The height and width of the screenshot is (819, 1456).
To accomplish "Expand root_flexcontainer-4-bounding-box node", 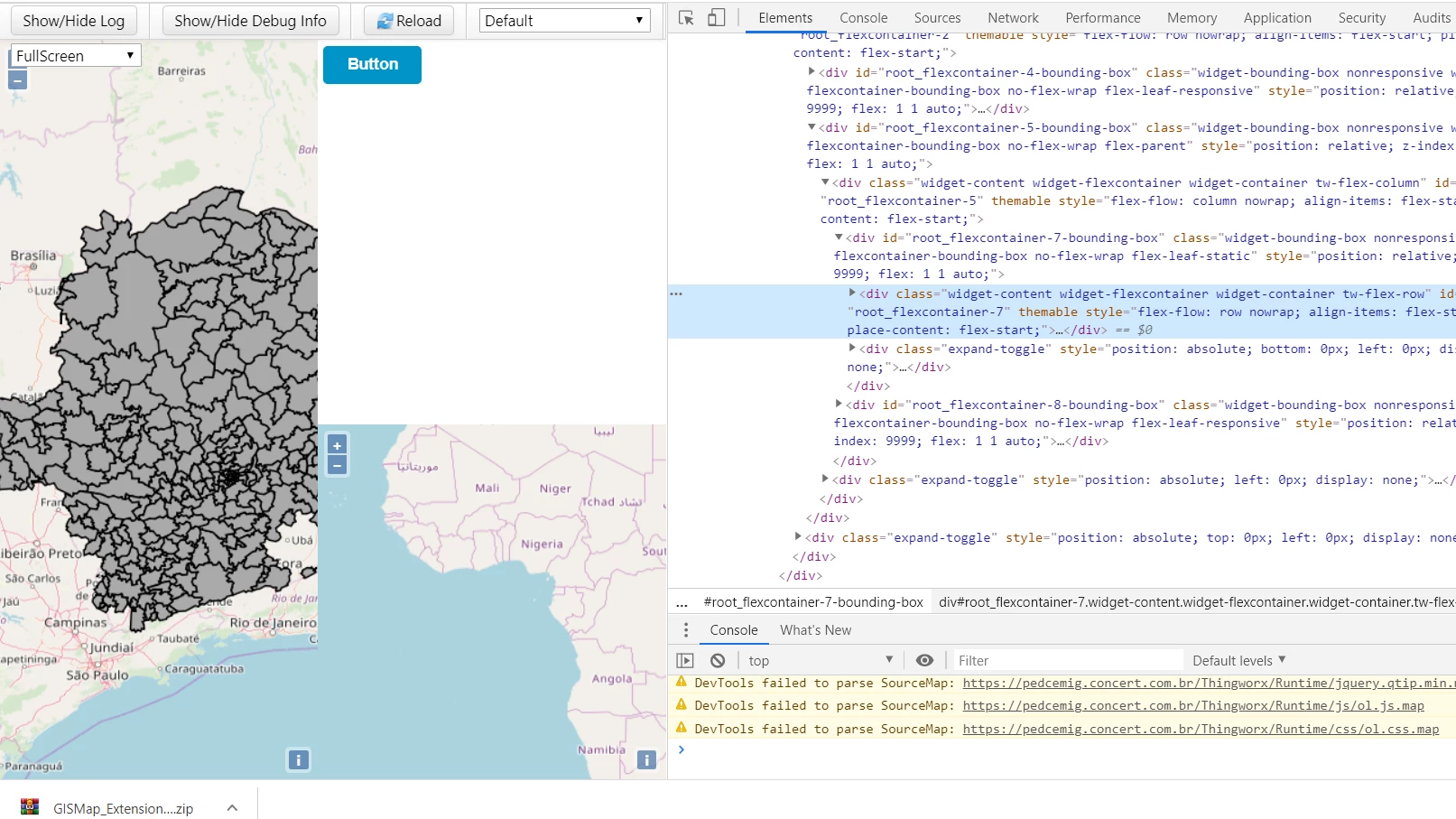I will [x=811, y=71].
